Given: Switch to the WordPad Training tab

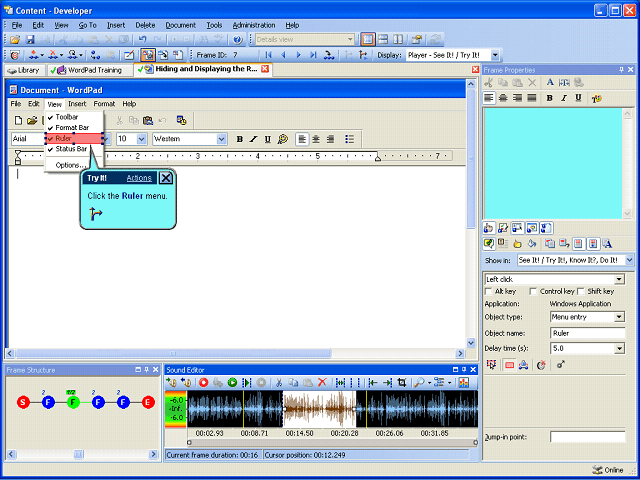Looking at the screenshot, I should 90,70.
